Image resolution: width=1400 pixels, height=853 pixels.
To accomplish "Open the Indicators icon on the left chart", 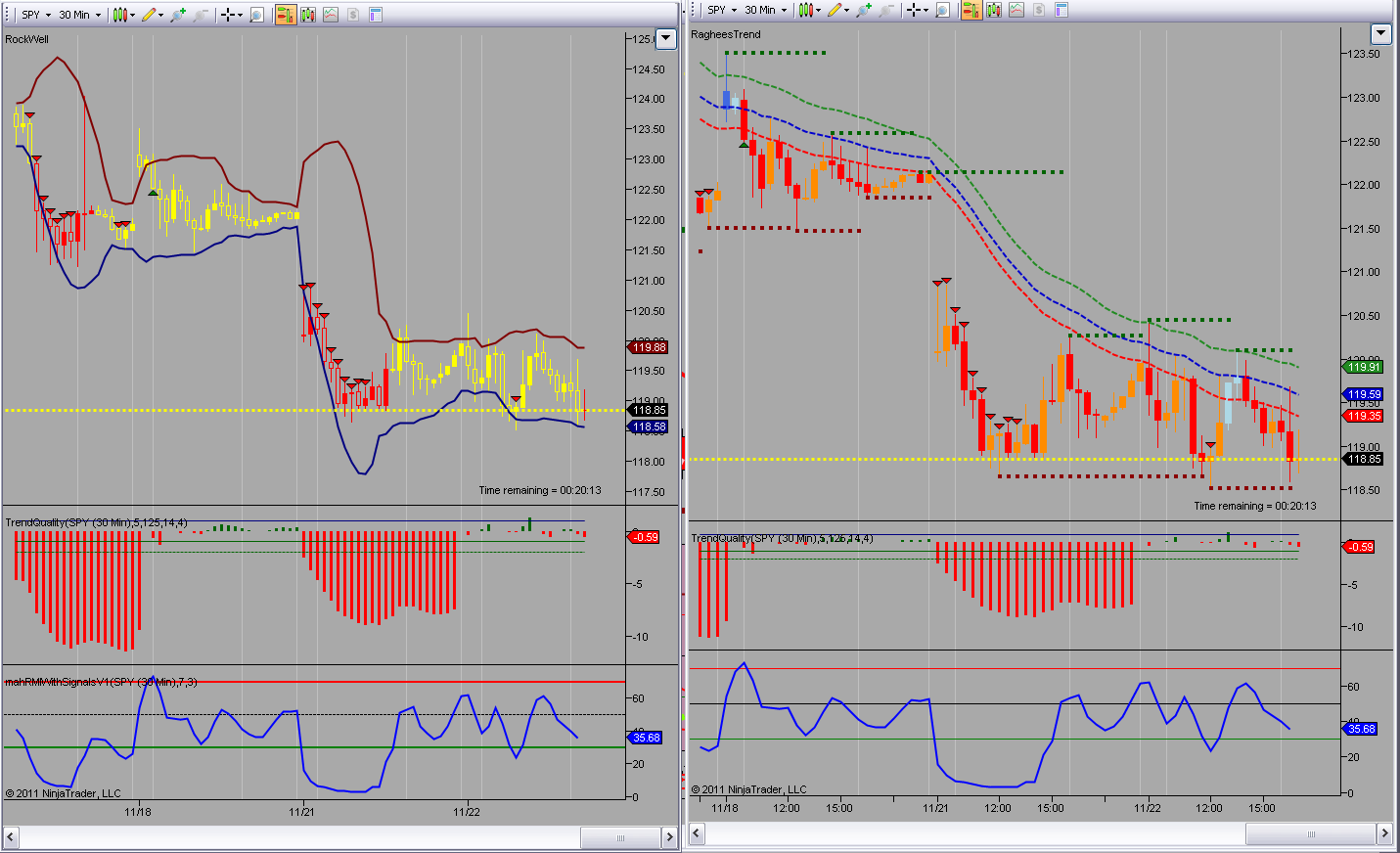I will 331,15.
